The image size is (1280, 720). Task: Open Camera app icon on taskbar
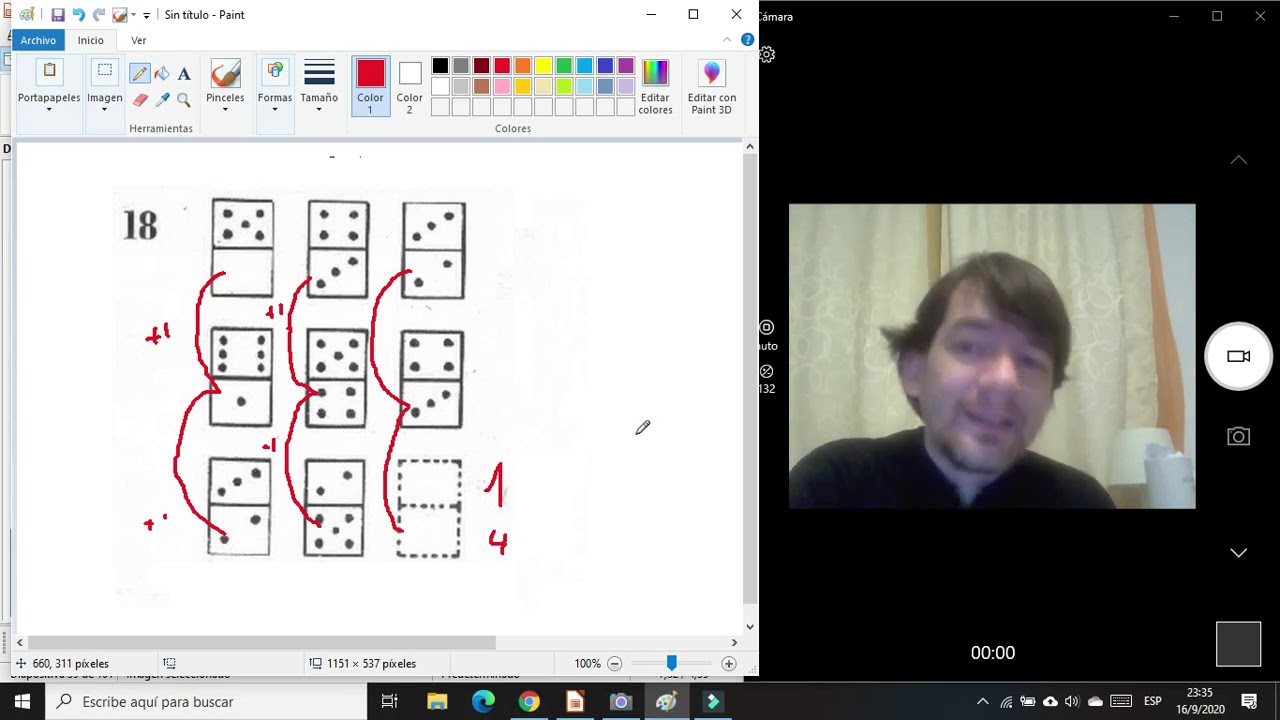621,701
